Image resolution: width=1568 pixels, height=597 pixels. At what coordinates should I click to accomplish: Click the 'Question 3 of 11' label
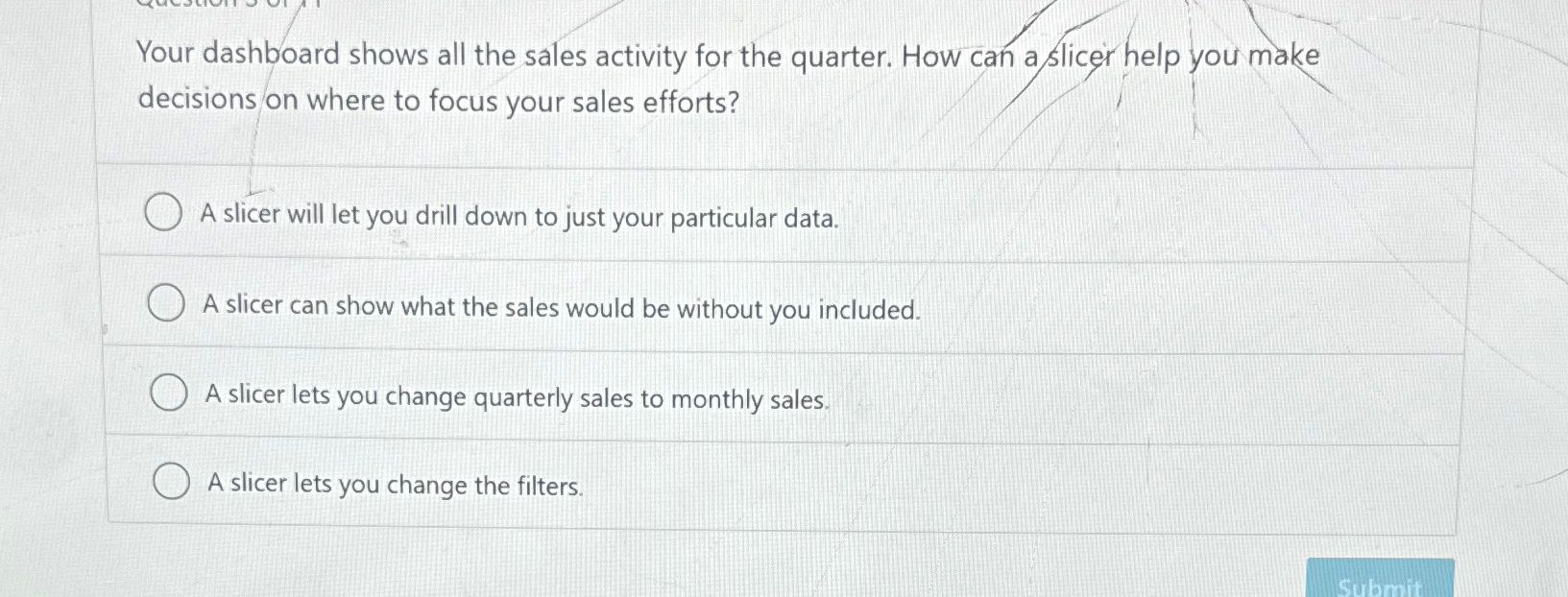pyautogui.click(x=226, y=5)
